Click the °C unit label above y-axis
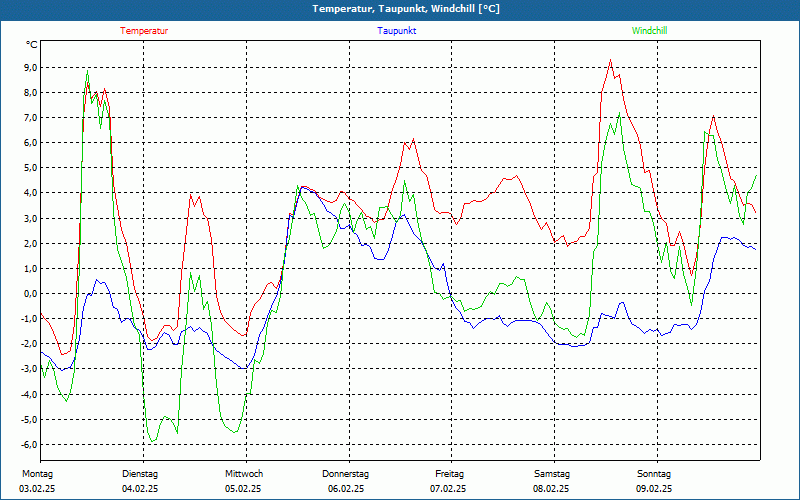 coord(32,45)
